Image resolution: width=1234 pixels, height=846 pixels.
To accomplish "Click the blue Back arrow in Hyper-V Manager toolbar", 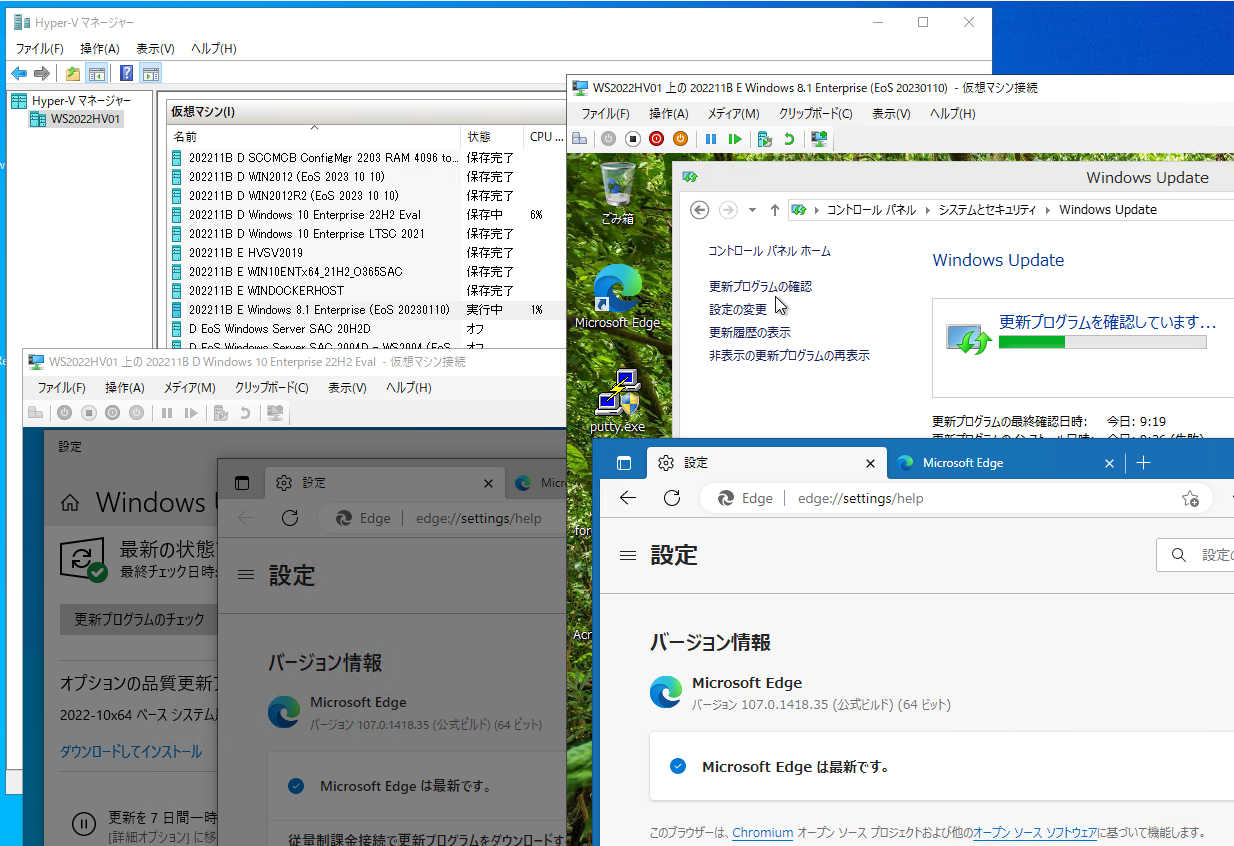I will coord(18,73).
